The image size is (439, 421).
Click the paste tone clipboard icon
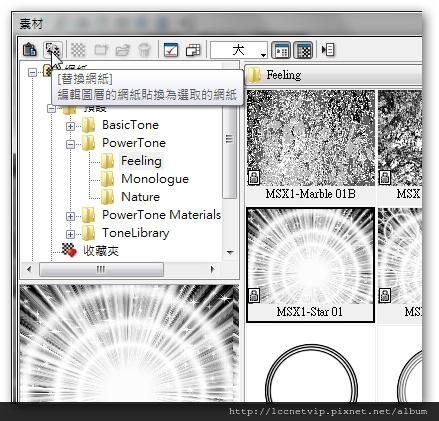[x=30, y=50]
